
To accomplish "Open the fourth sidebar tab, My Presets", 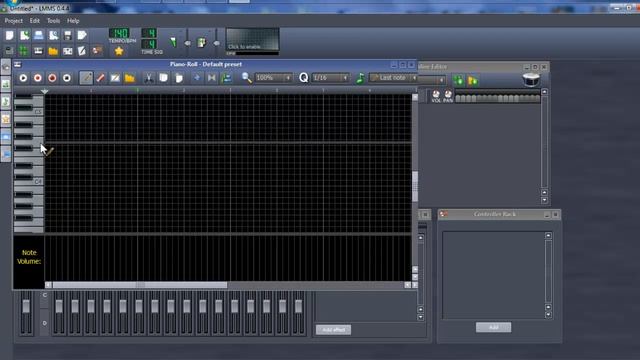I will coord(6,119).
